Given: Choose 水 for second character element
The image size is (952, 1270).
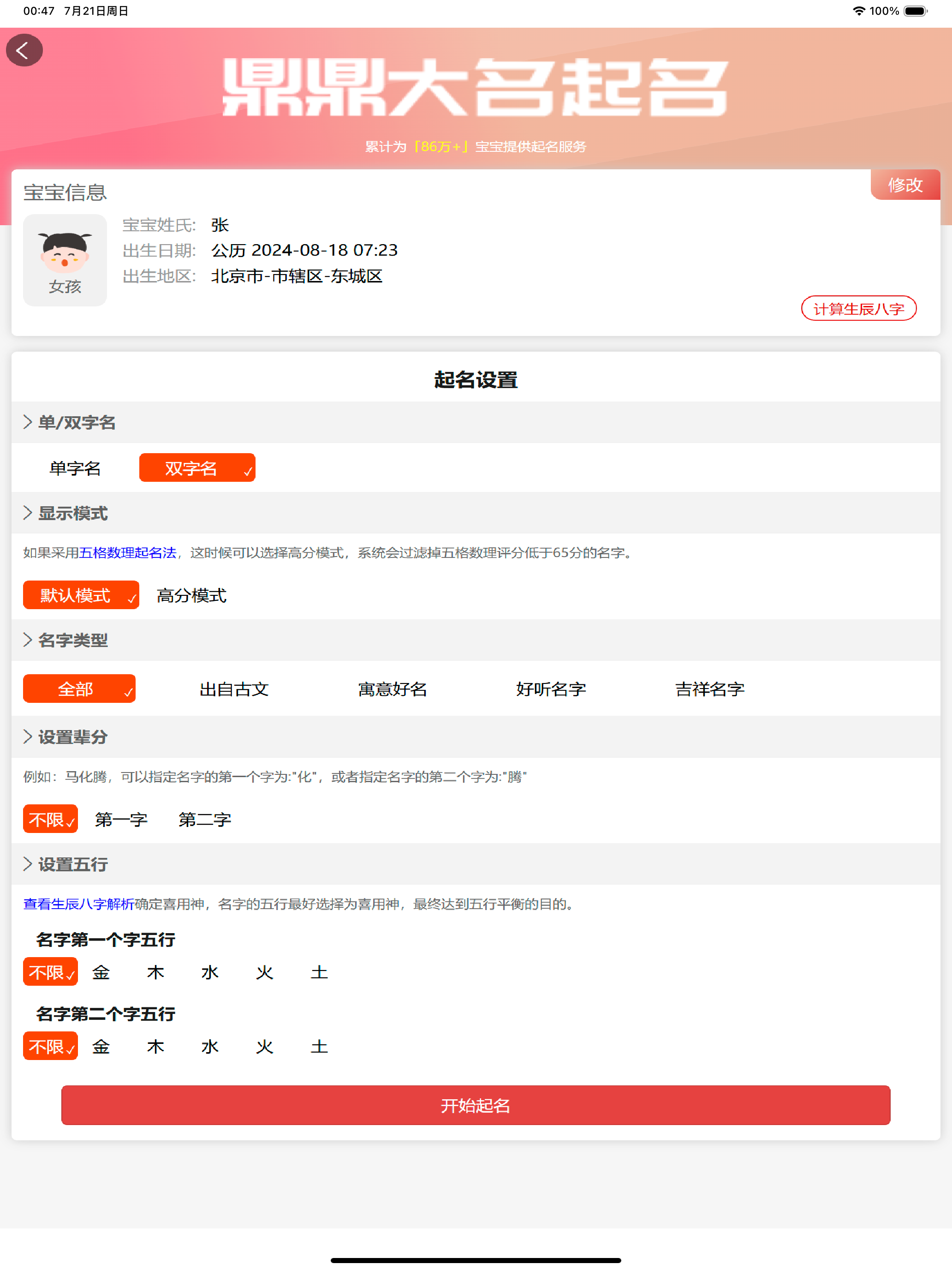Looking at the screenshot, I should click(x=210, y=1046).
